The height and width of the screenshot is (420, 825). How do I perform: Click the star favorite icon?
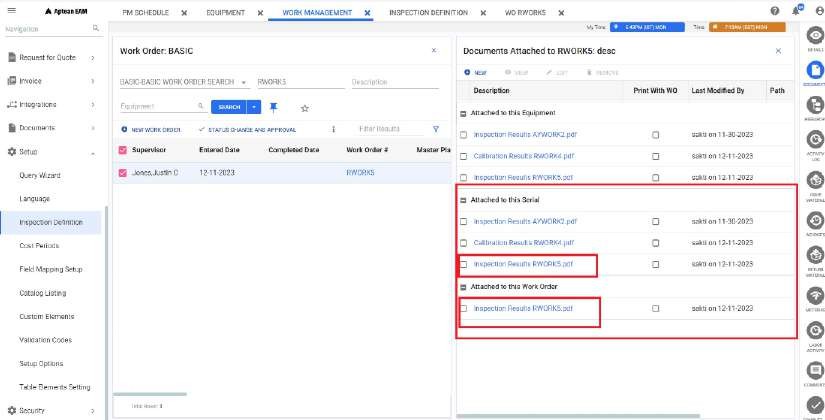tap(304, 107)
